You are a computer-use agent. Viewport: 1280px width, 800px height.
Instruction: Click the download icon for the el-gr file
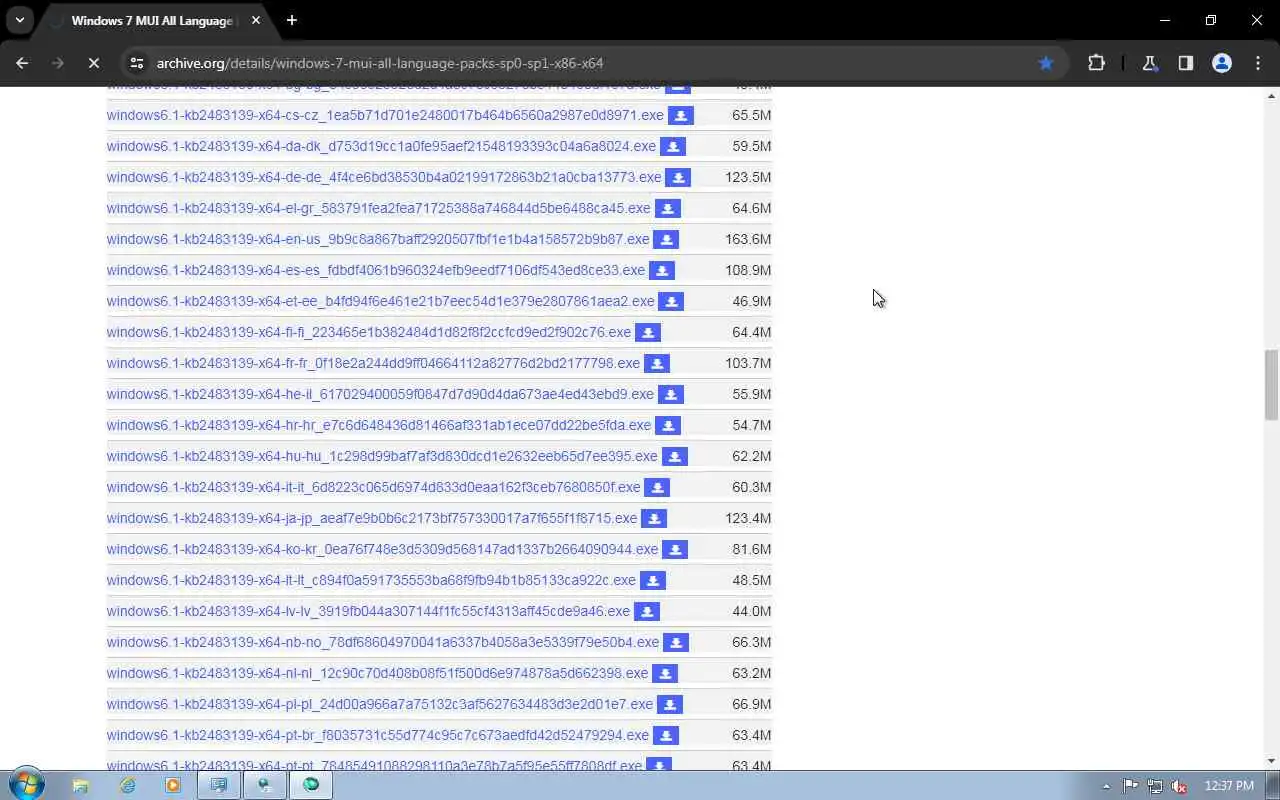click(x=667, y=209)
